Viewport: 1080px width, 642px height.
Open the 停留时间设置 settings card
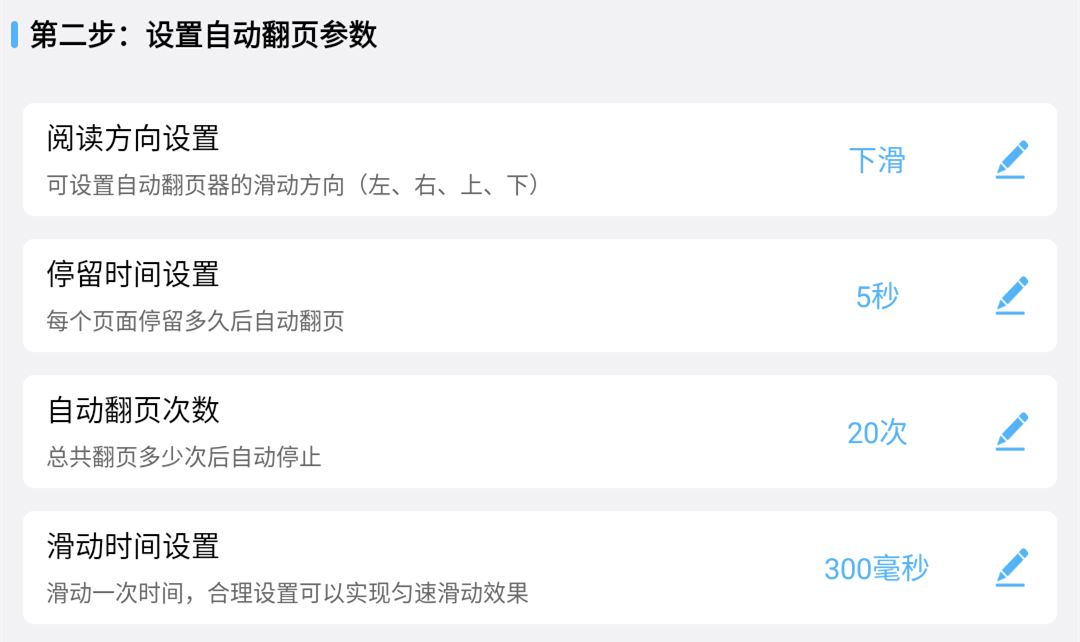coord(540,296)
